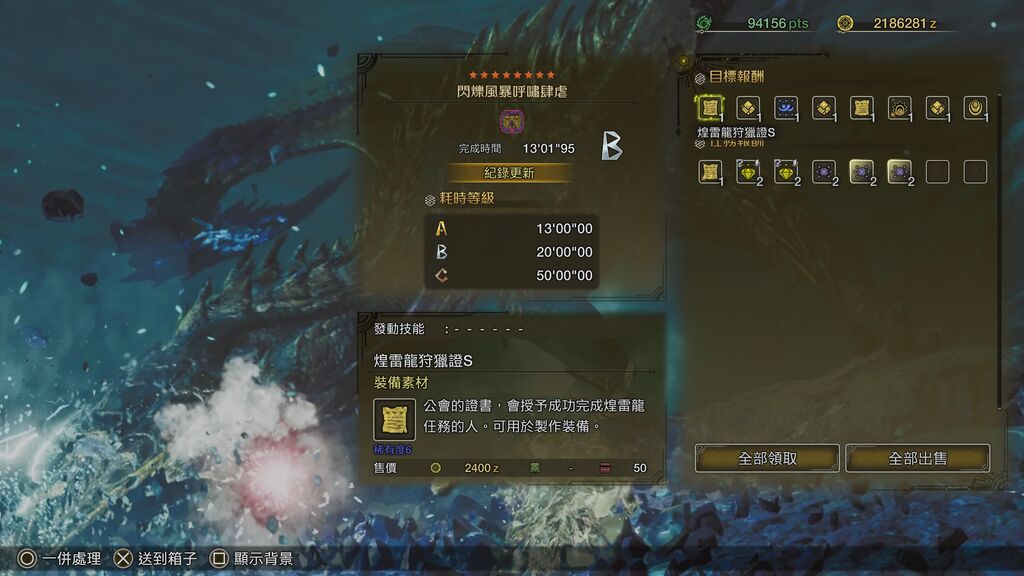
Task: Select the purple orb reward with dark background
Action: pos(824,172)
